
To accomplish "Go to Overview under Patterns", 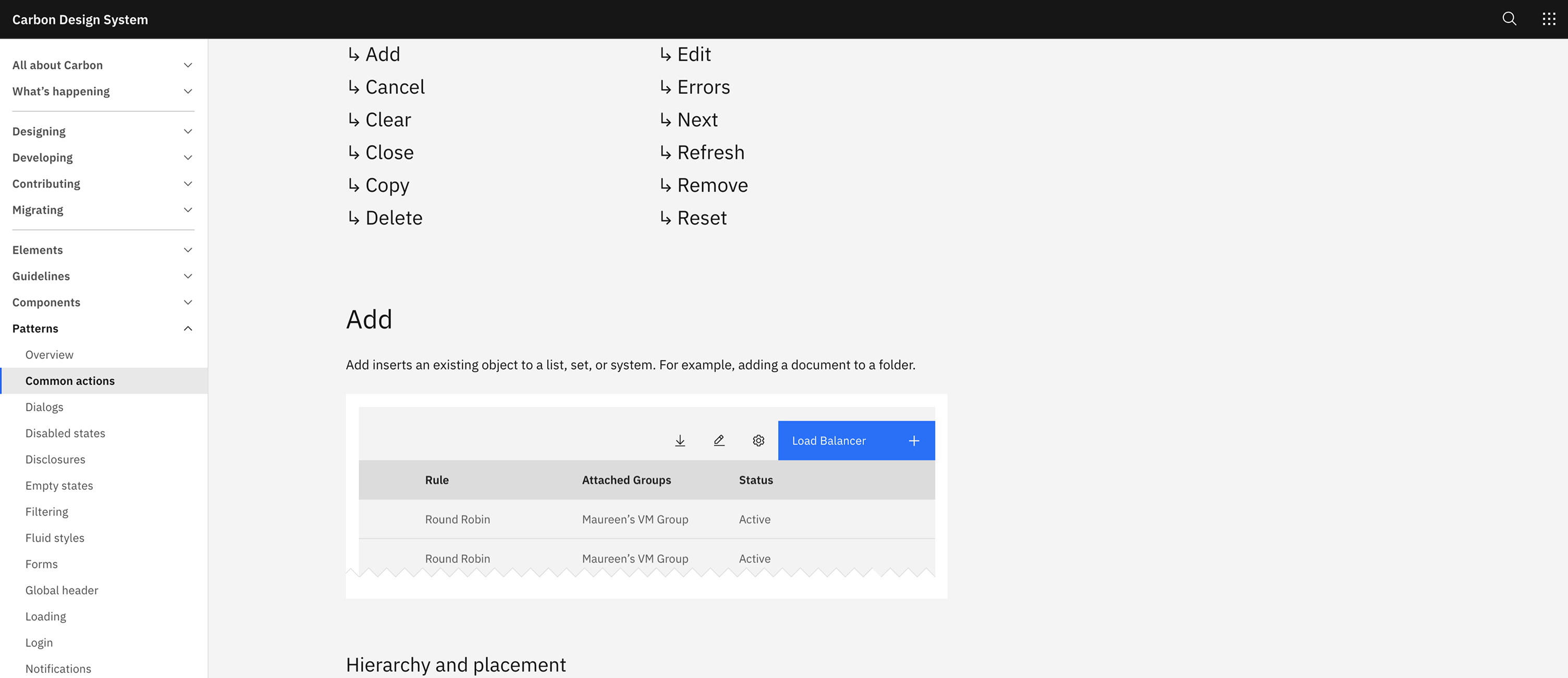I will tap(50, 355).
